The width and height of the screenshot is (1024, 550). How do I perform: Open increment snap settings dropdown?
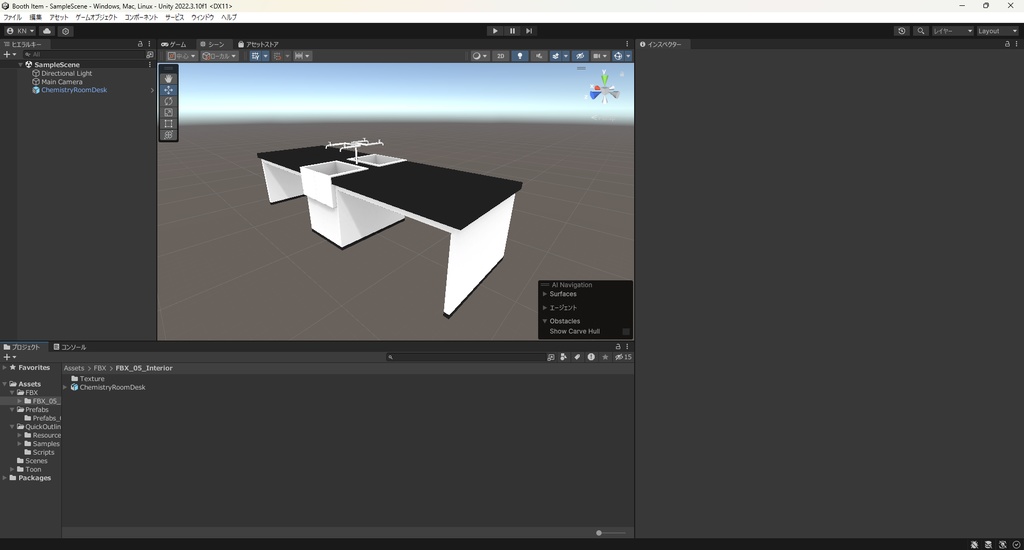302,56
